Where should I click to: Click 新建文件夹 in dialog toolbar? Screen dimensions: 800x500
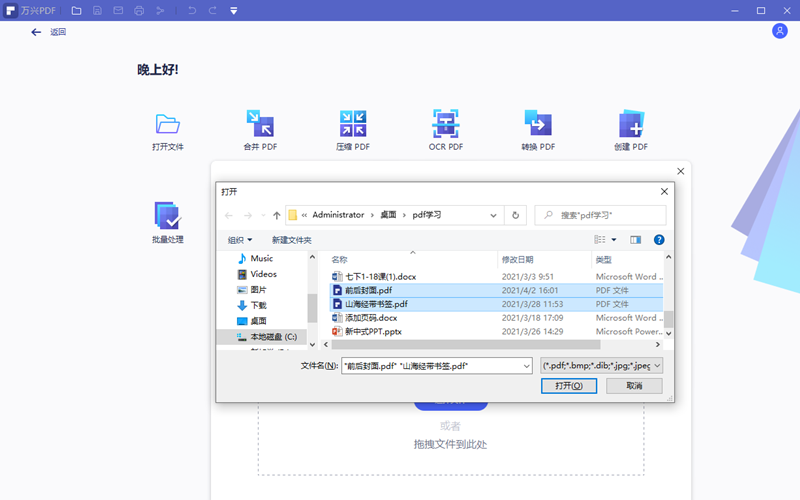click(292, 240)
